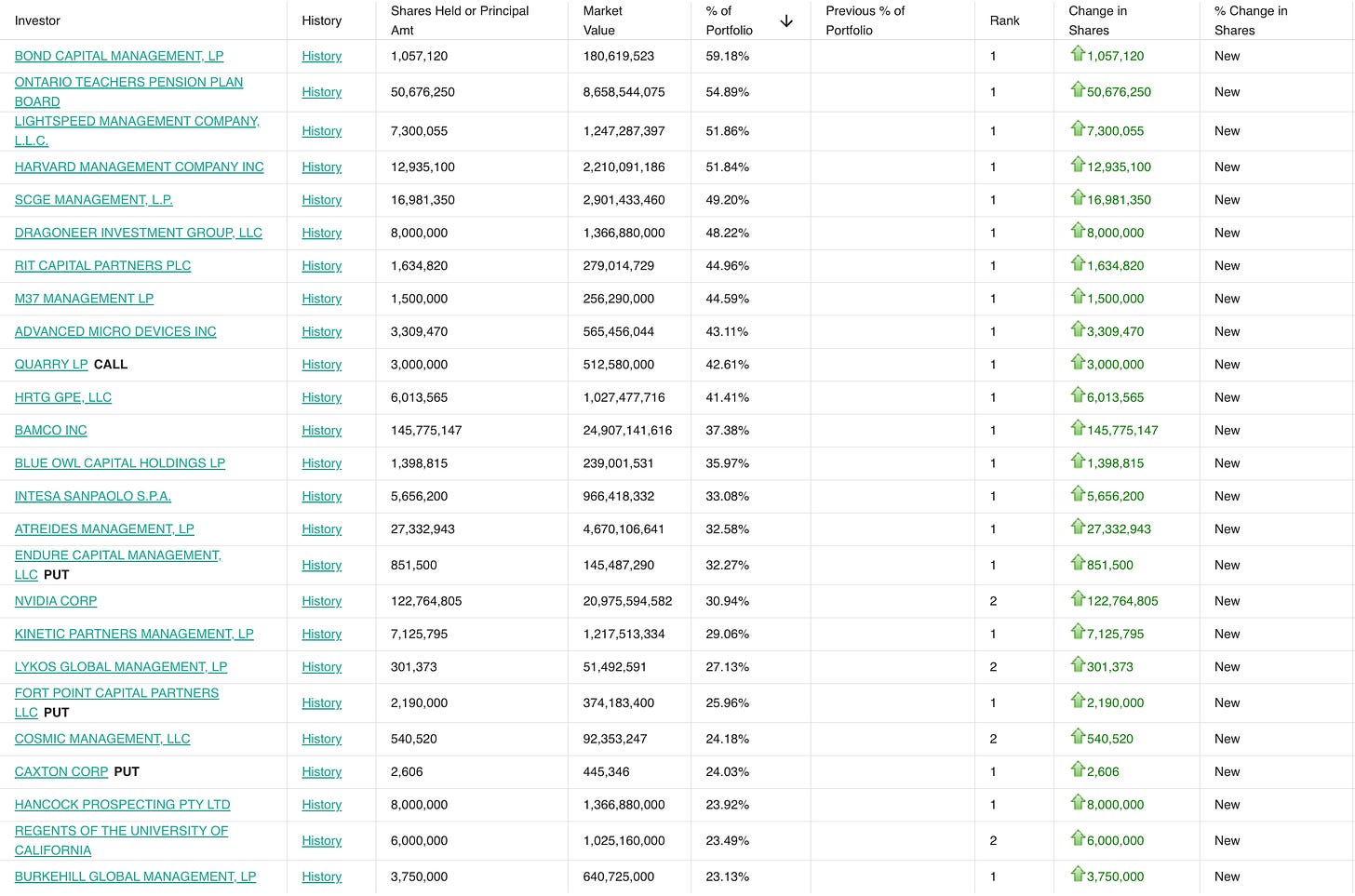Open History link for Blue Owl Capital Holdings
Screen dimensions: 1355x896
click(322, 463)
